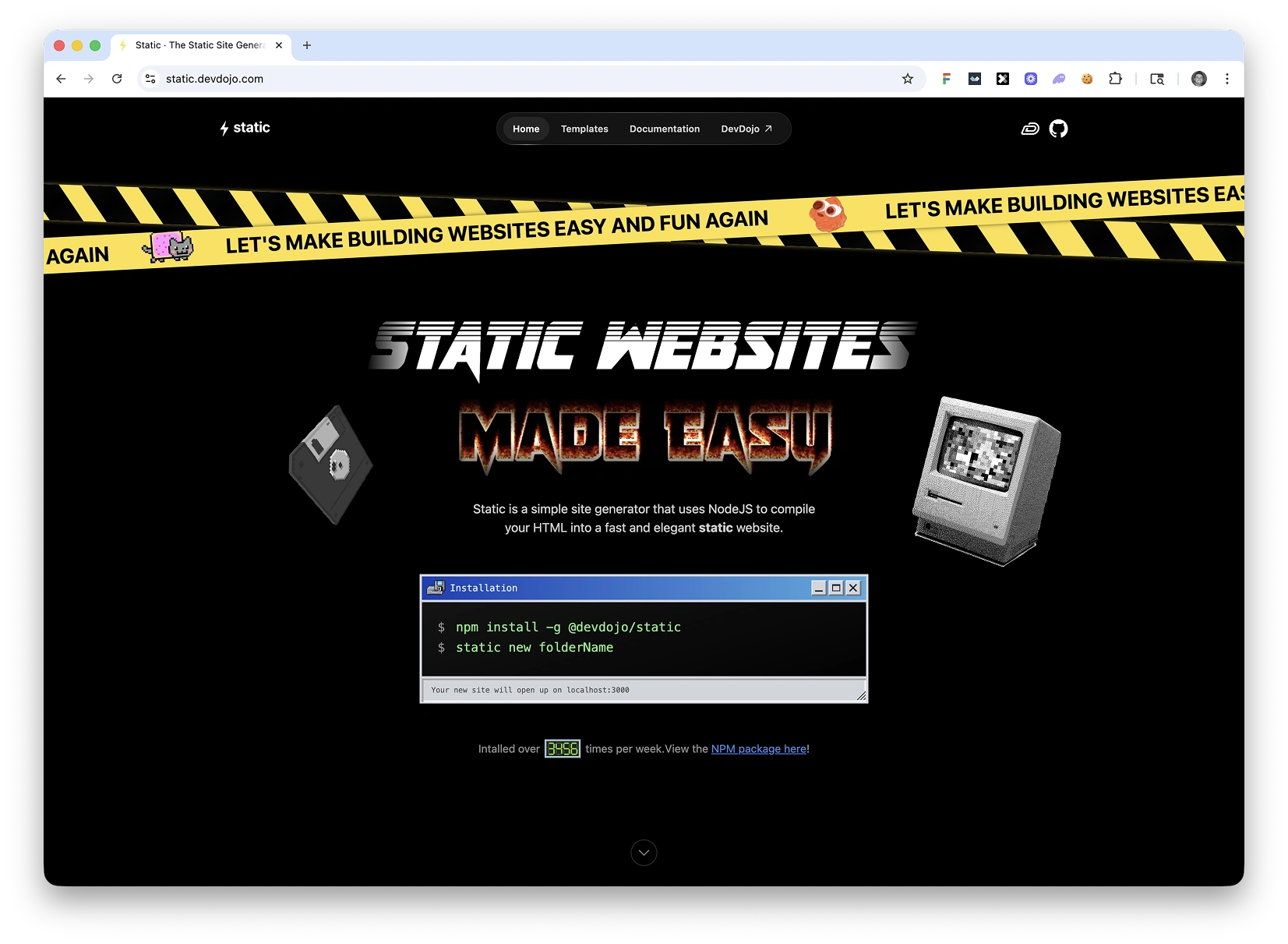The image size is (1288, 944).
Task: Reload the current page
Action: click(x=117, y=79)
